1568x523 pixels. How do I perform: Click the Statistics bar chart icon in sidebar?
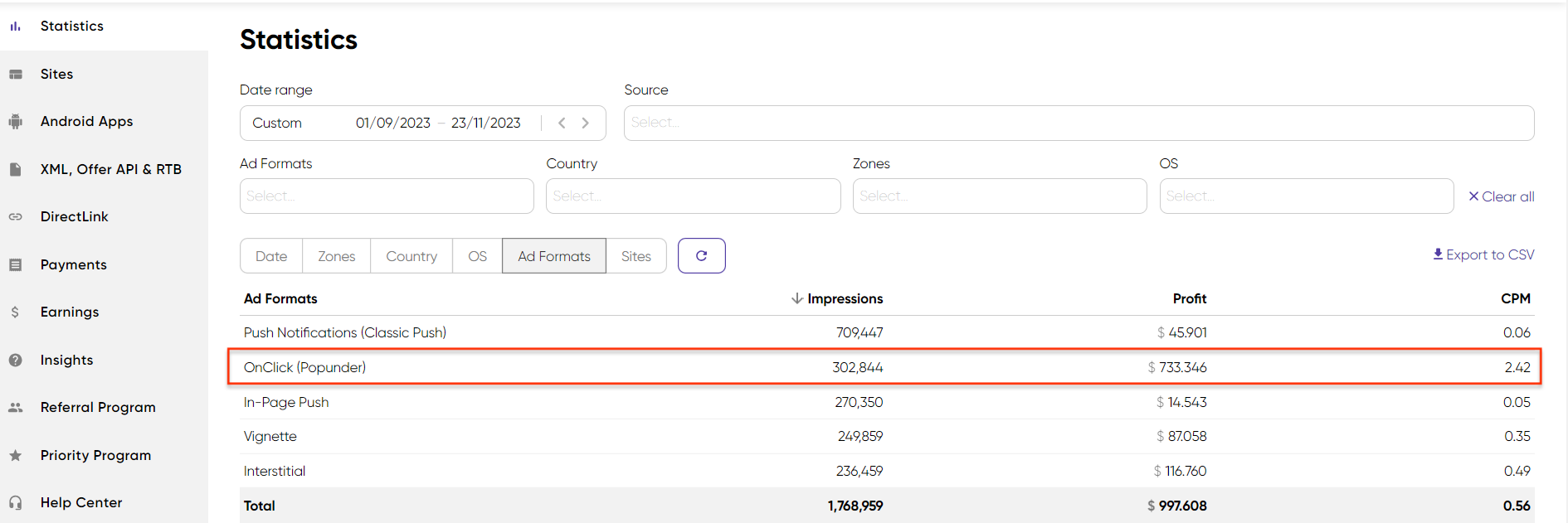pos(15,27)
